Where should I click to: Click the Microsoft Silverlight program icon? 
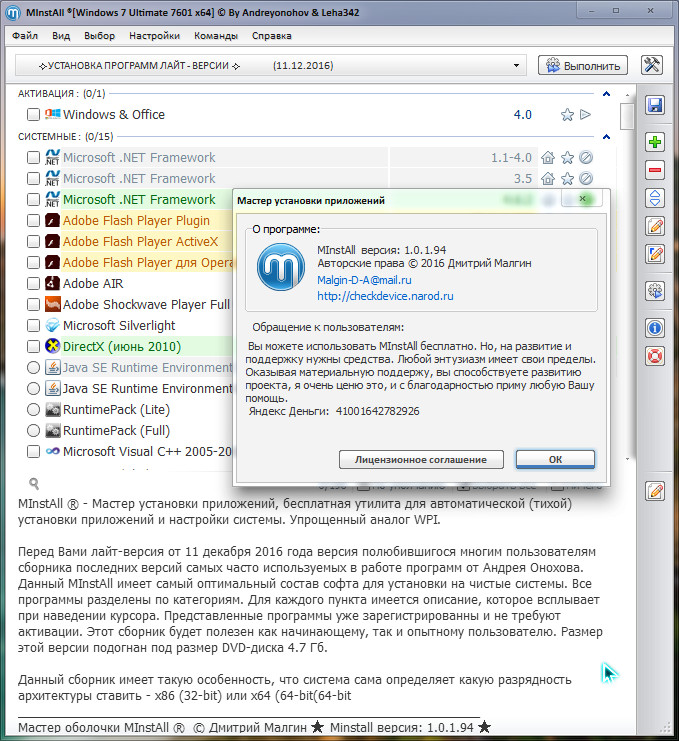(x=52, y=325)
